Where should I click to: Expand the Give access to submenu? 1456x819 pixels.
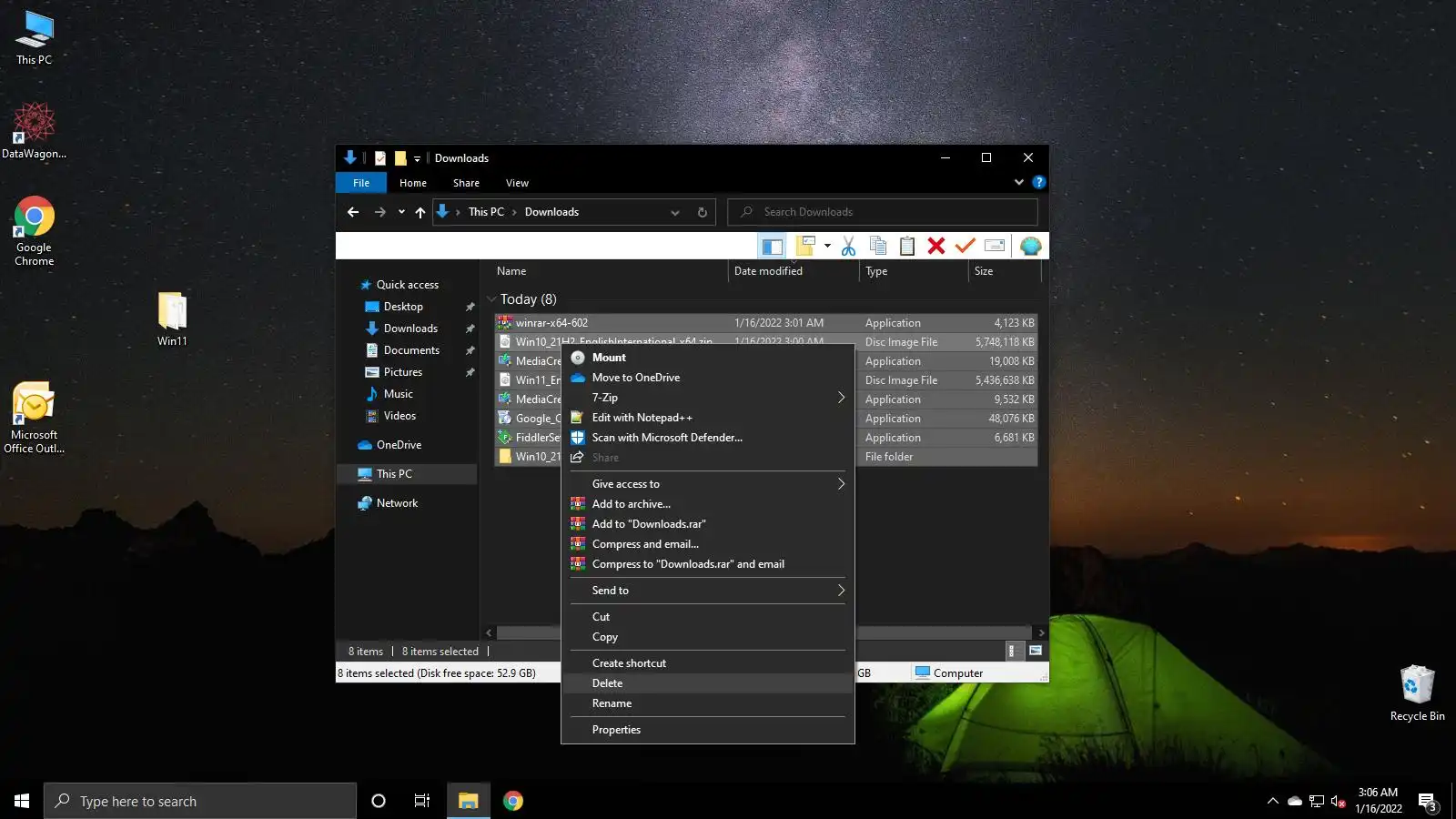point(708,484)
